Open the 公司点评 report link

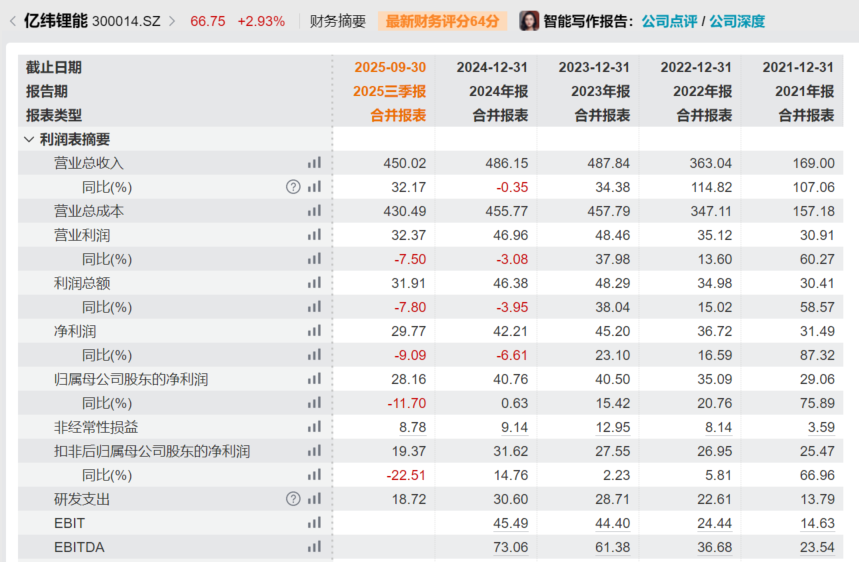(x=669, y=21)
